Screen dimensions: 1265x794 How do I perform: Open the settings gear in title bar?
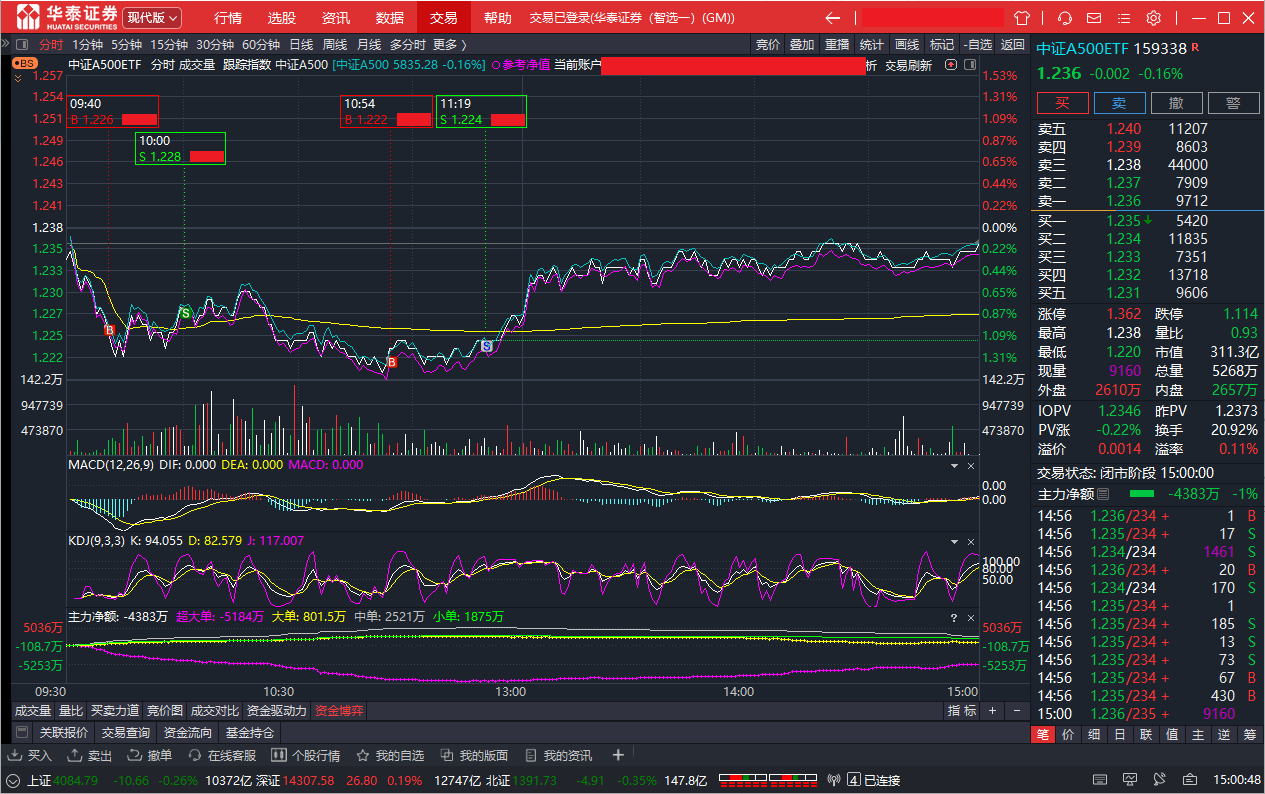coord(1153,18)
